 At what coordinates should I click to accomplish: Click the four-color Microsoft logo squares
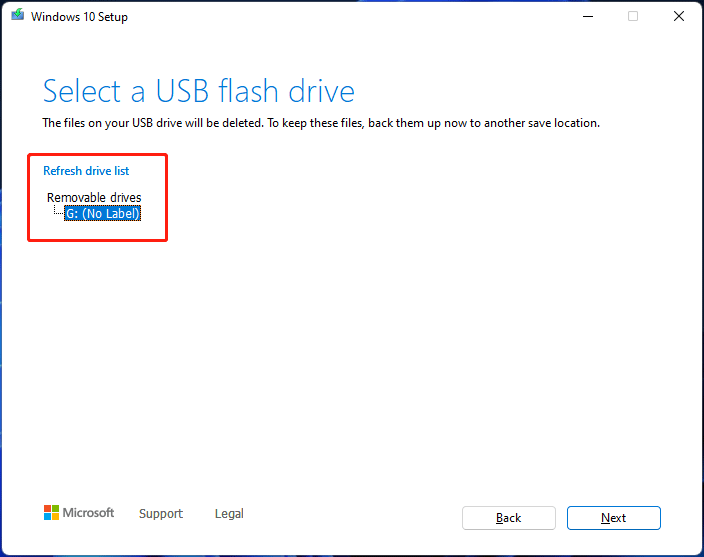click(51, 513)
